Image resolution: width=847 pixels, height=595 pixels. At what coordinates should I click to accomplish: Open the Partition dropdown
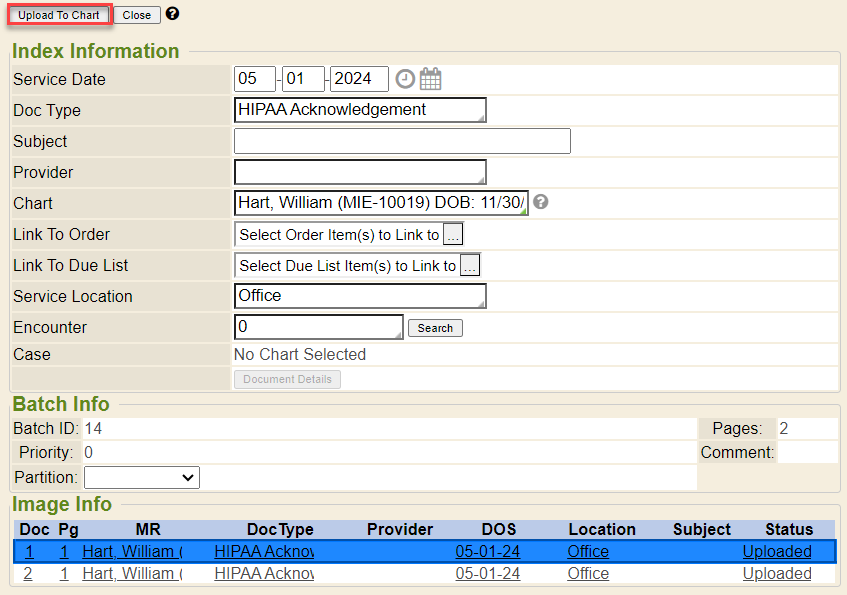pyautogui.click(x=141, y=478)
